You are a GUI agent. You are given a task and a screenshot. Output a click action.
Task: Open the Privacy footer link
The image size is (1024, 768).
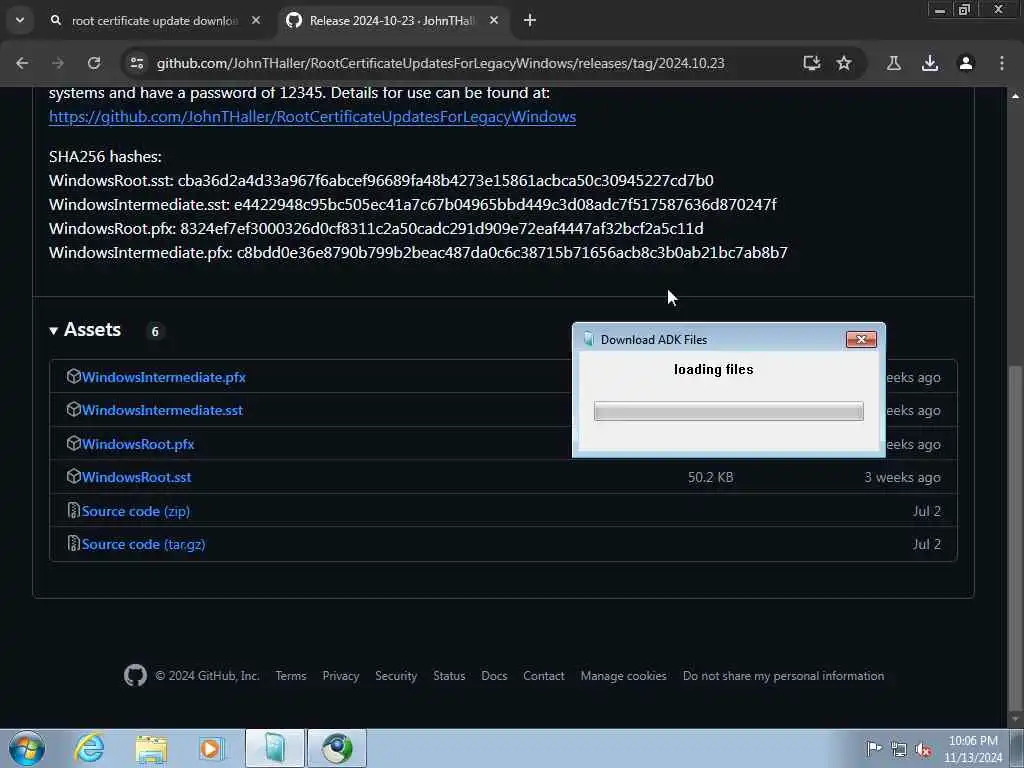point(341,677)
